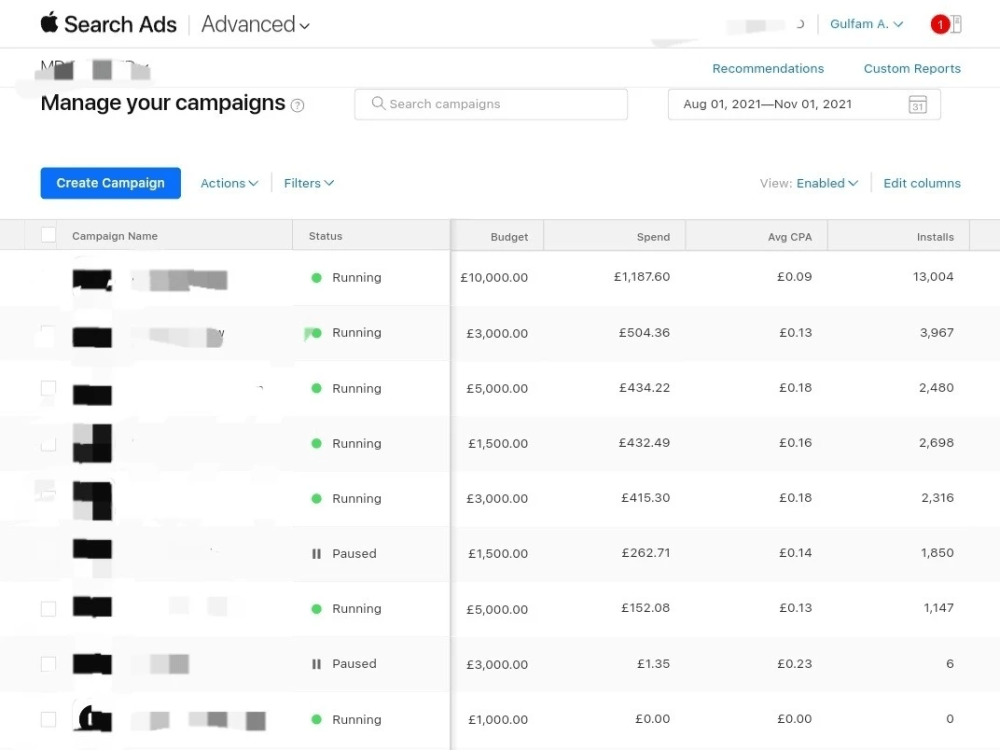
Task: Click app icon of the £1.35 spend row
Action: pos(92,664)
